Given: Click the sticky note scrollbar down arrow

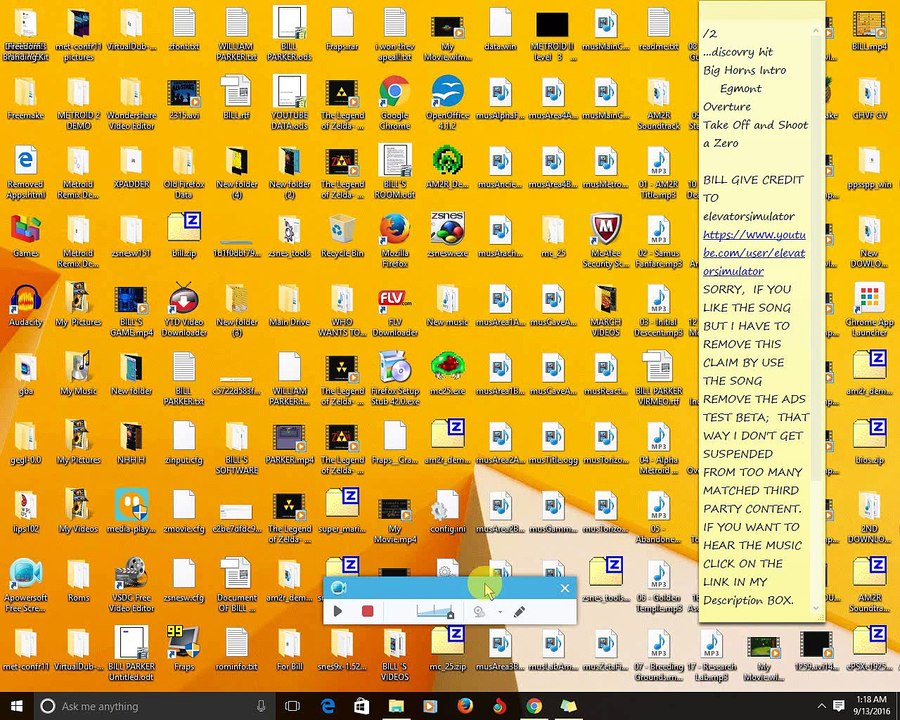Looking at the screenshot, I should [816, 608].
